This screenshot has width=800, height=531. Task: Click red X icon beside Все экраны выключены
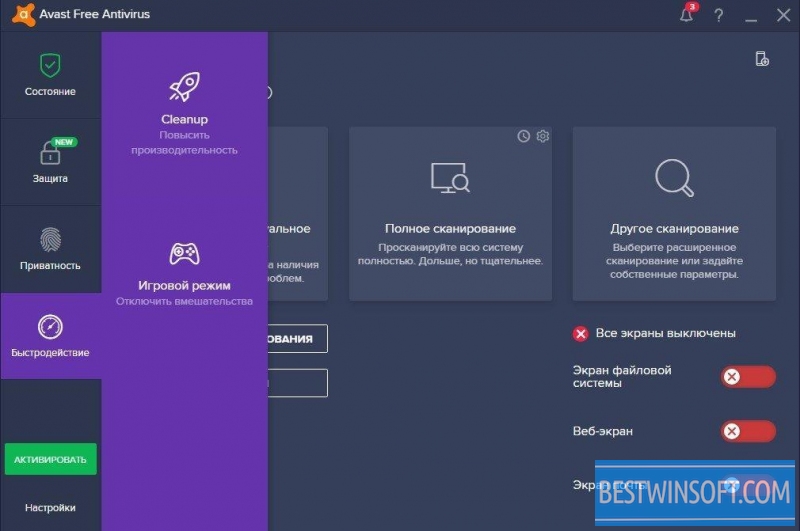click(580, 334)
